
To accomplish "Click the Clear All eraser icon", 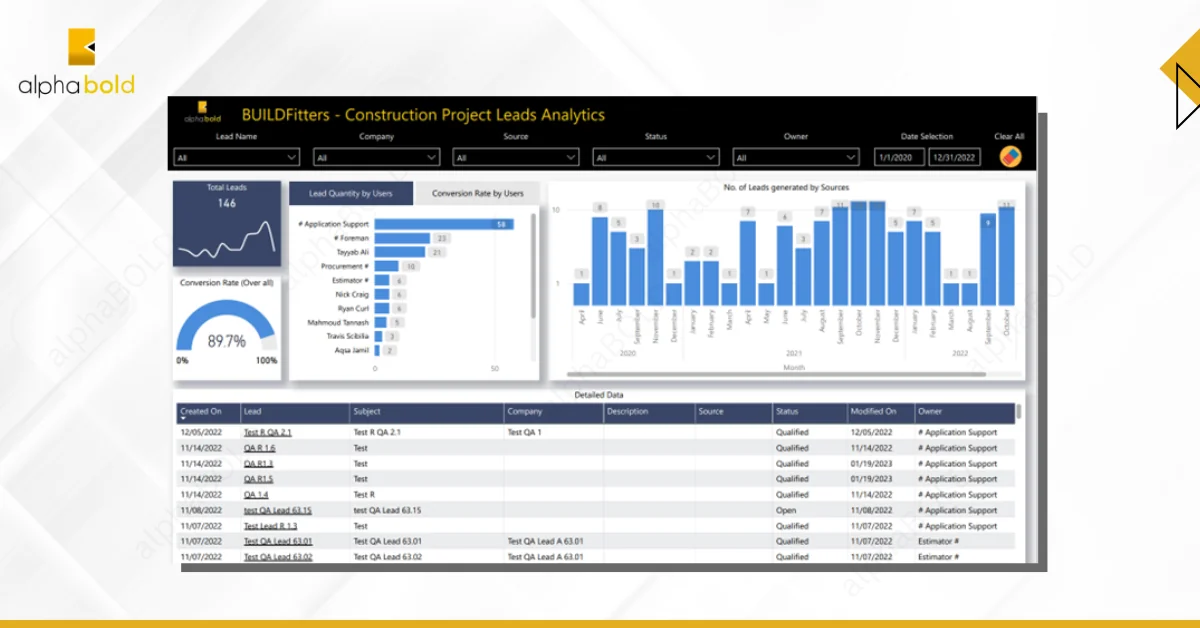I will (1010, 157).
